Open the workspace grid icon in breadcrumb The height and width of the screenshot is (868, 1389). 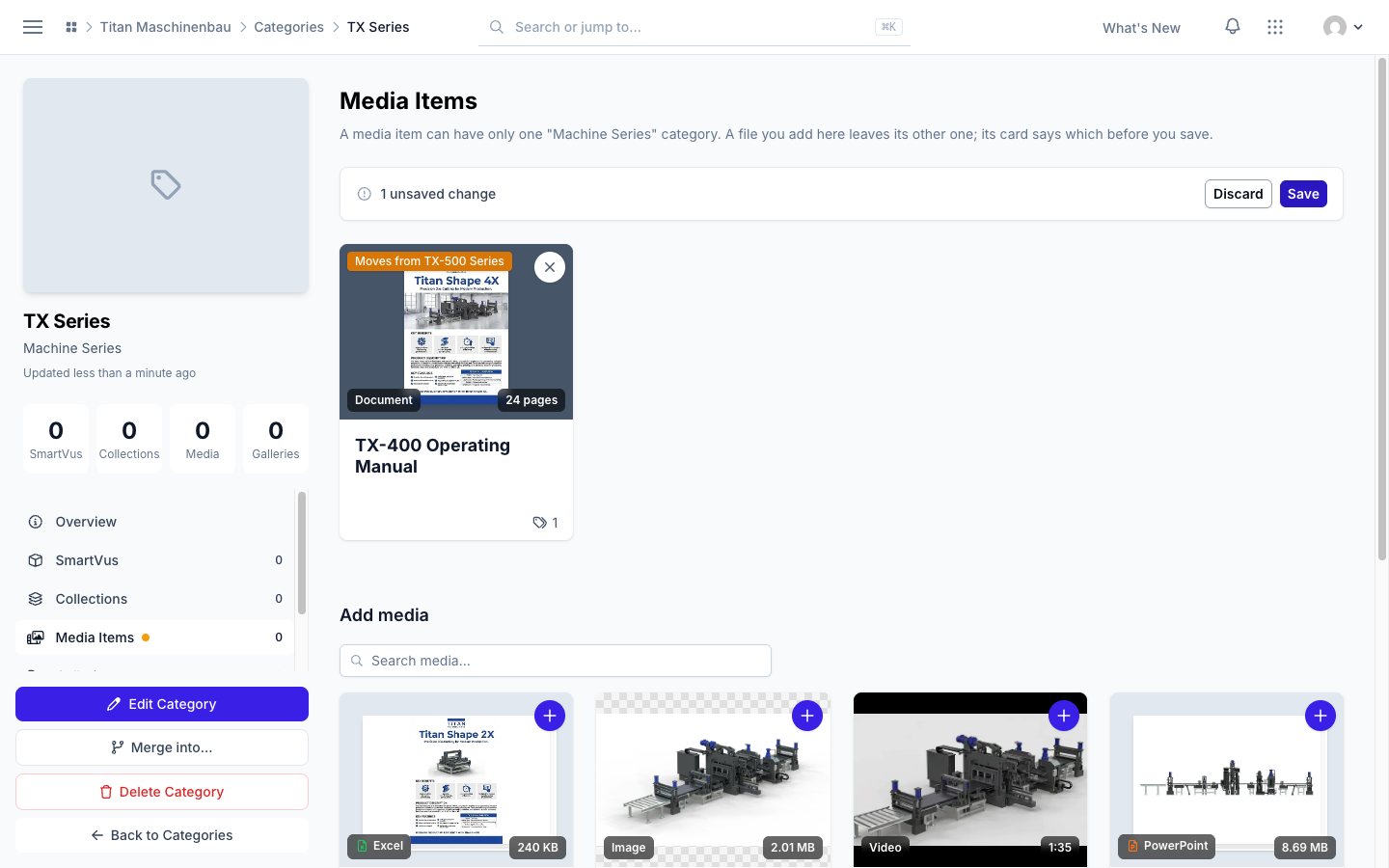71,27
